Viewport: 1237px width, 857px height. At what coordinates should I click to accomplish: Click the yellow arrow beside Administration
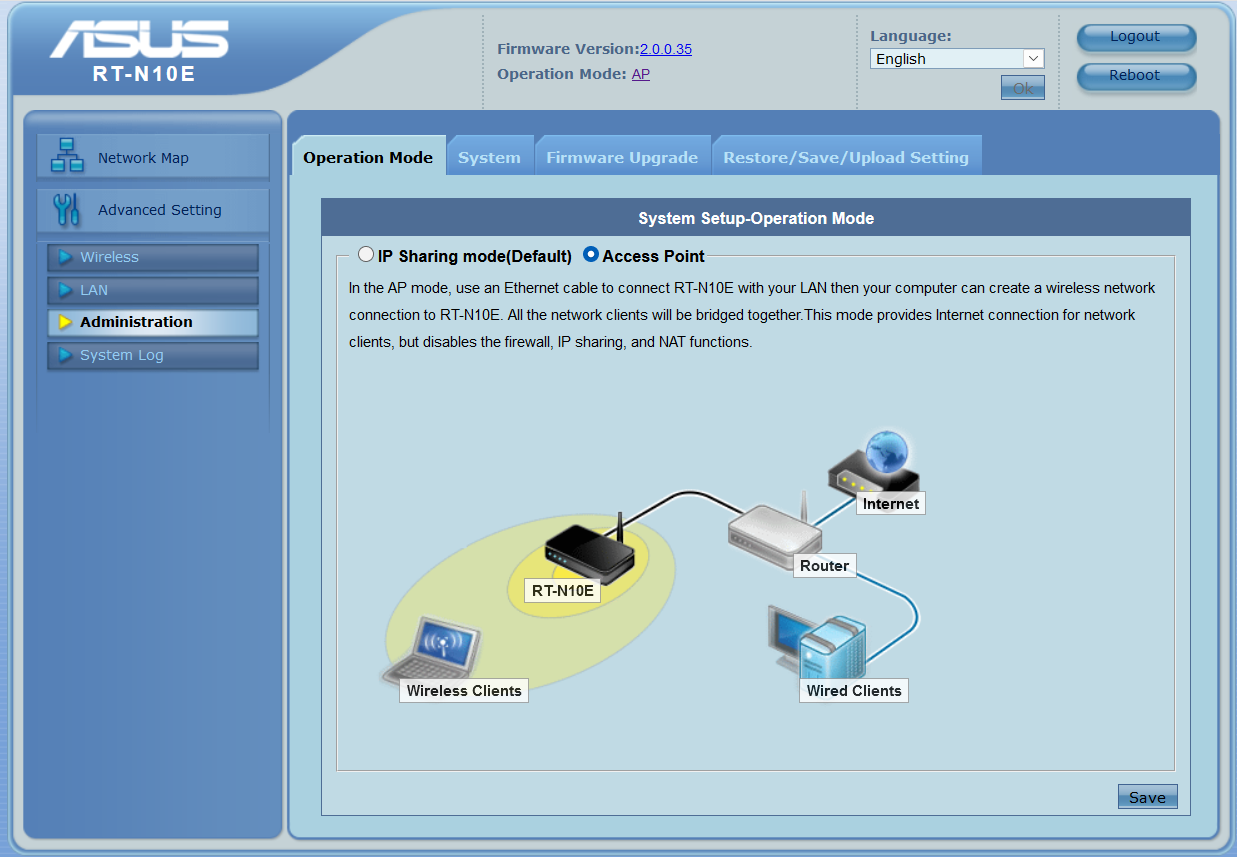pos(66,322)
